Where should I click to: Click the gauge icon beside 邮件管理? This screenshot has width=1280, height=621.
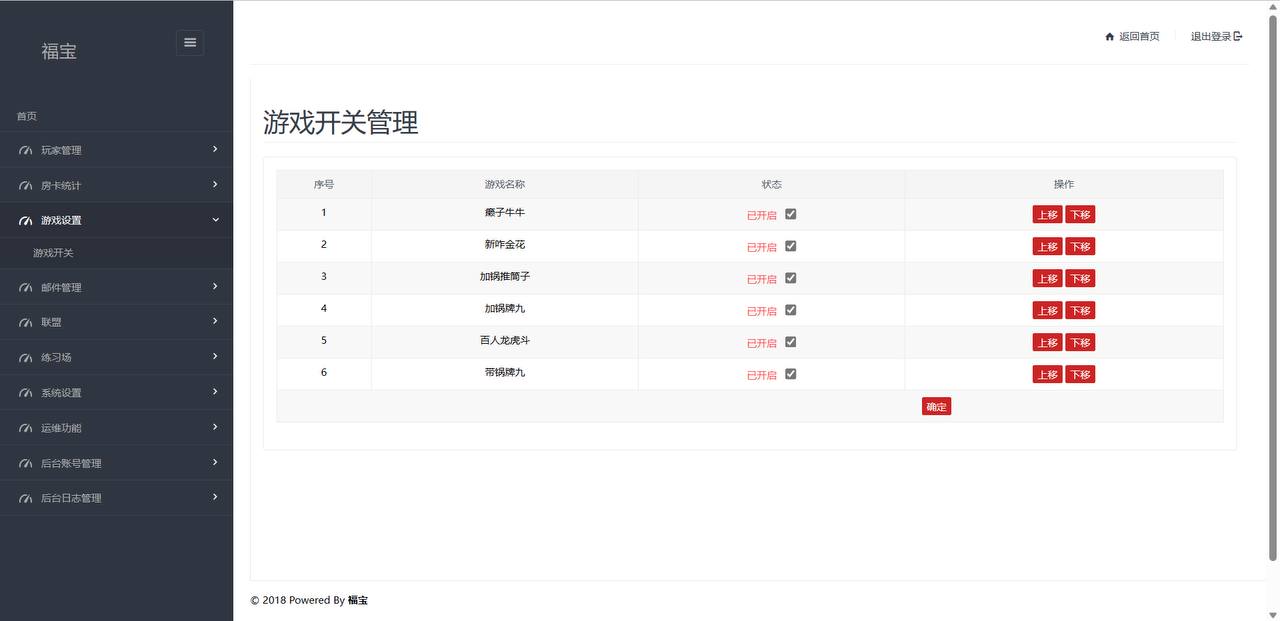[26, 288]
